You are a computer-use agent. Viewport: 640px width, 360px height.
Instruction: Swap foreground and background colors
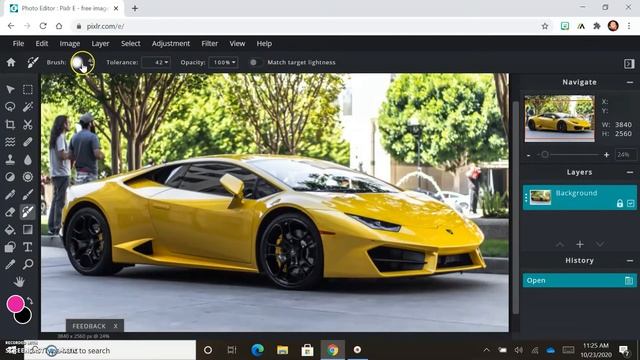pyautogui.click(x=30, y=301)
